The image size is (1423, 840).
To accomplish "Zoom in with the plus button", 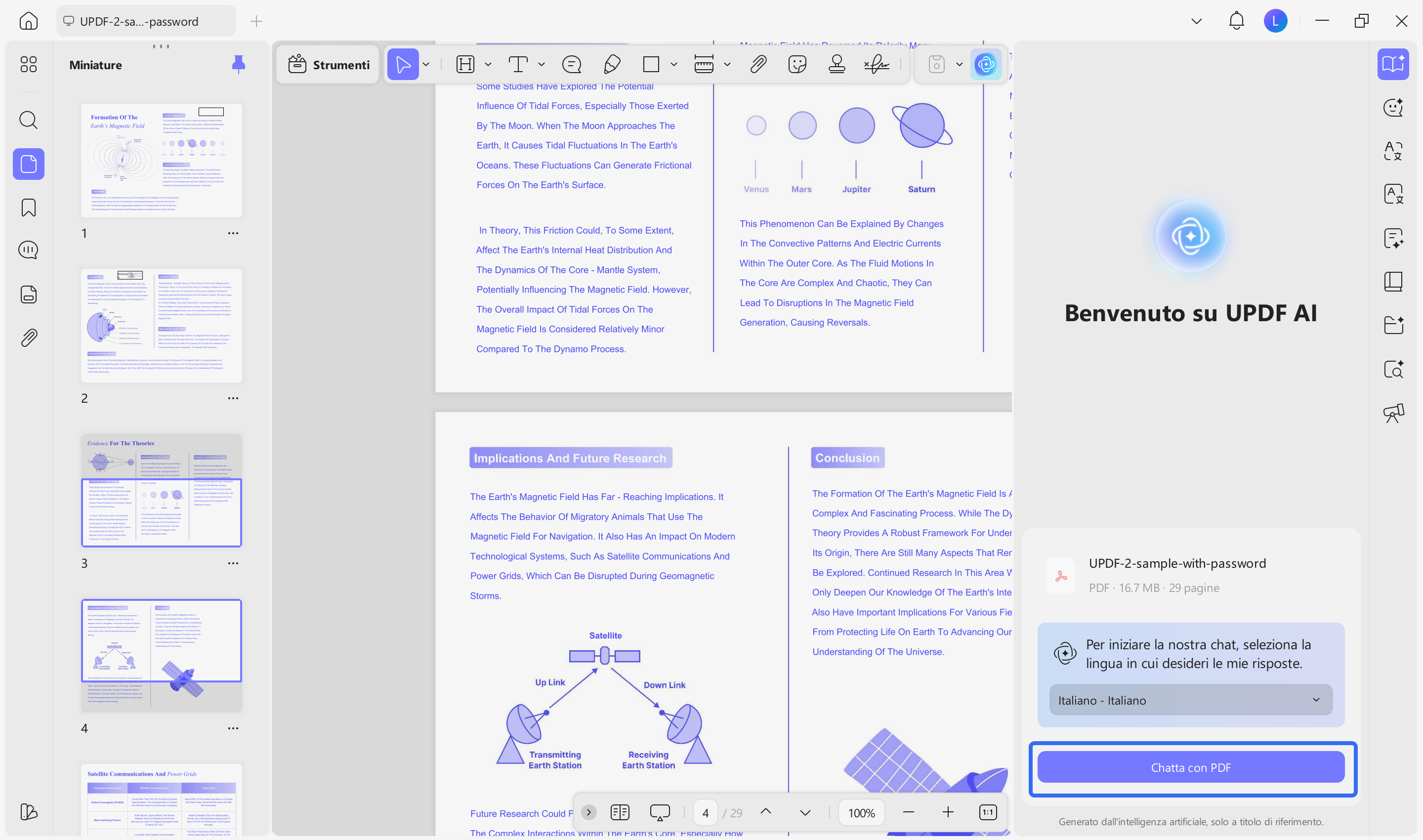I will coord(948,813).
